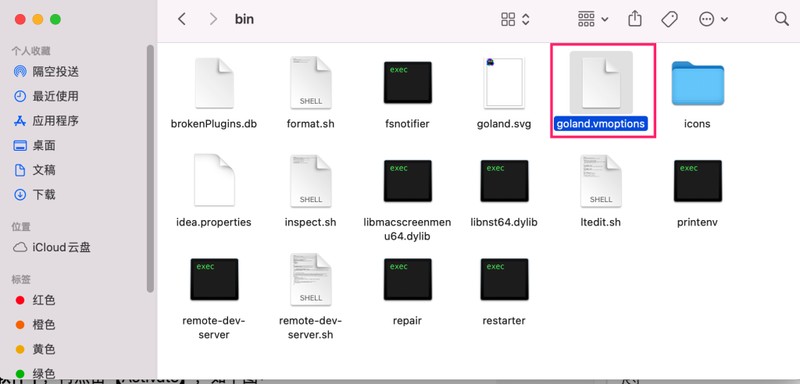Open 应用程序 (Applications) in sidebar
The width and height of the screenshot is (800, 384).
pos(46,121)
